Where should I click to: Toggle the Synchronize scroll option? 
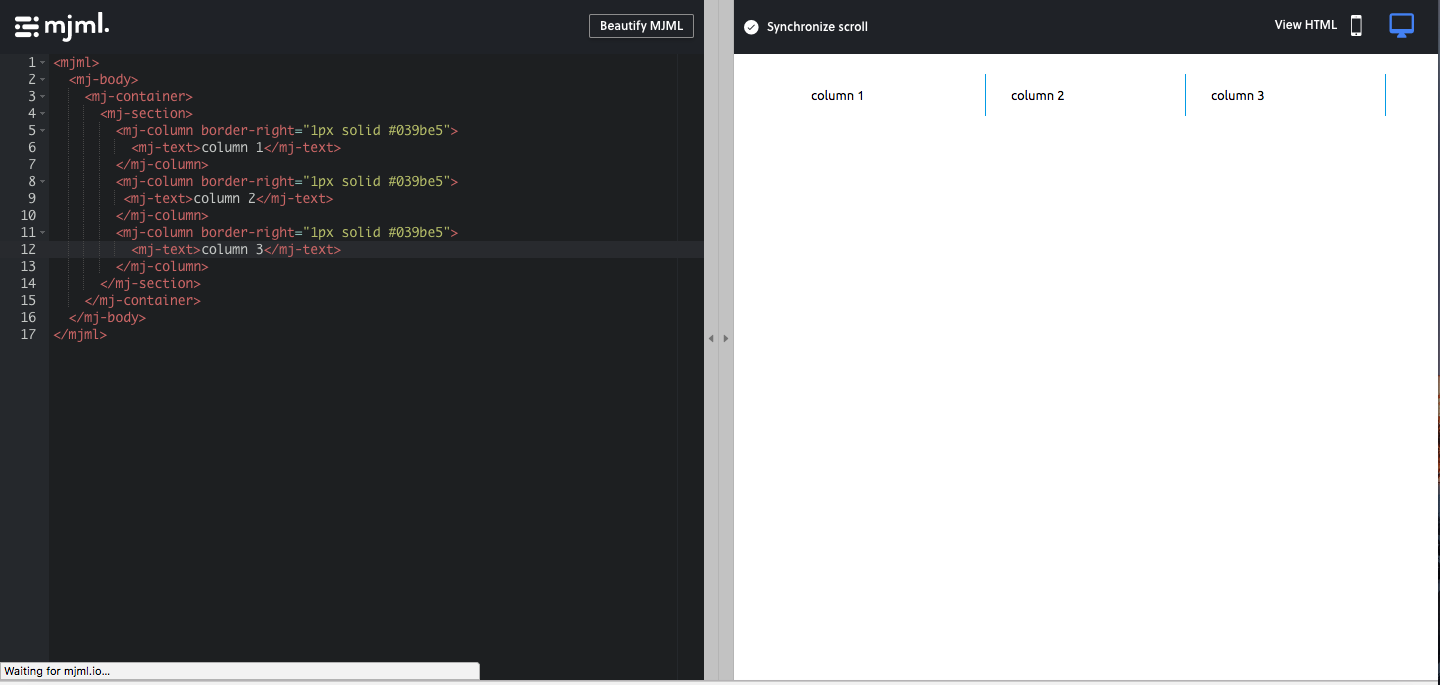click(816, 27)
